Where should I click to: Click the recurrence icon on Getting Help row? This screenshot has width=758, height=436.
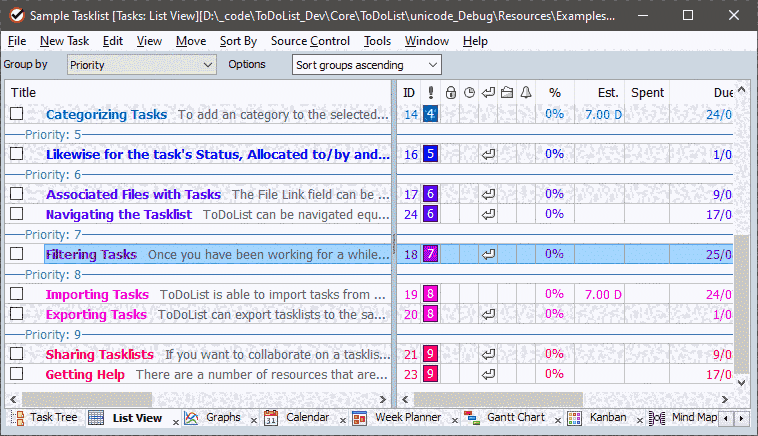coord(488,374)
